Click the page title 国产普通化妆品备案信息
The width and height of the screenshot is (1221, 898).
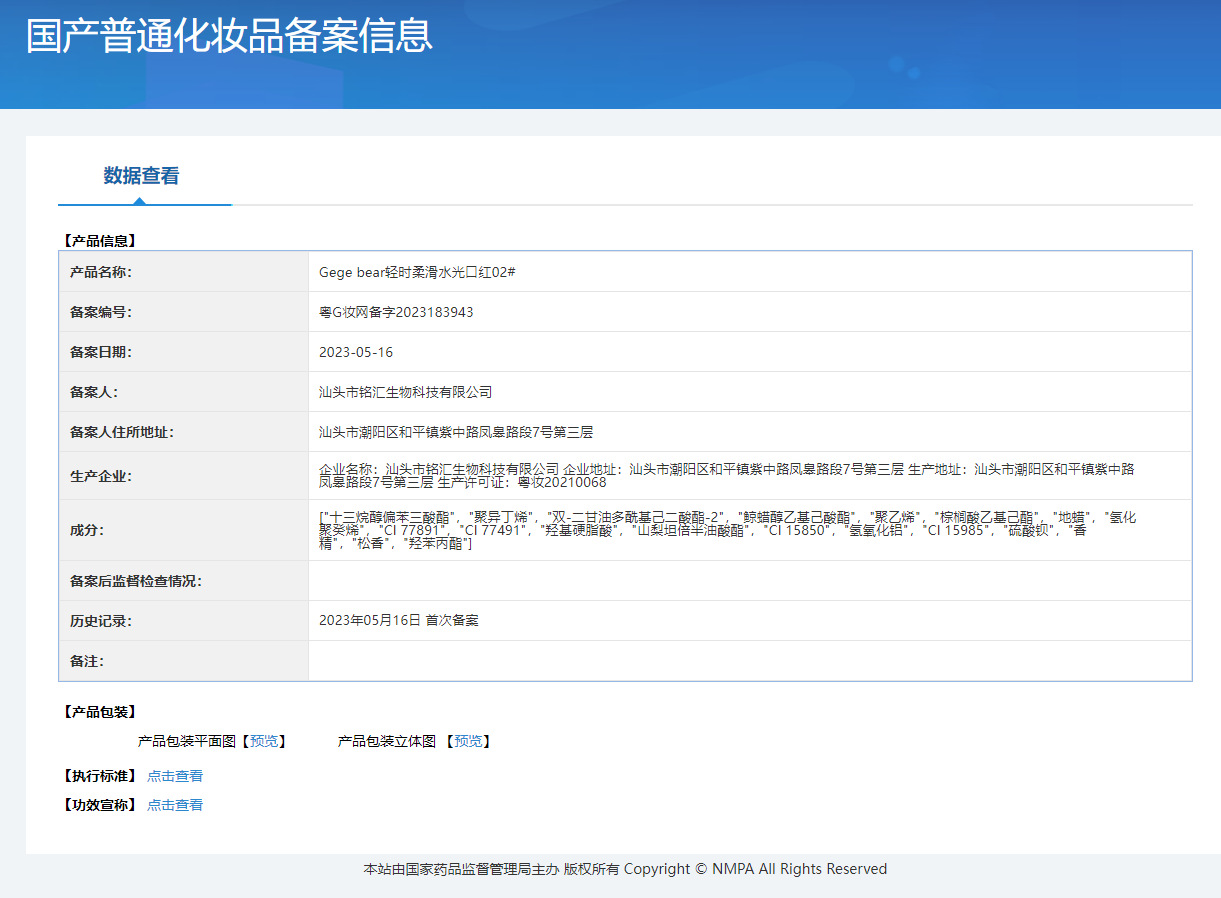click(229, 35)
